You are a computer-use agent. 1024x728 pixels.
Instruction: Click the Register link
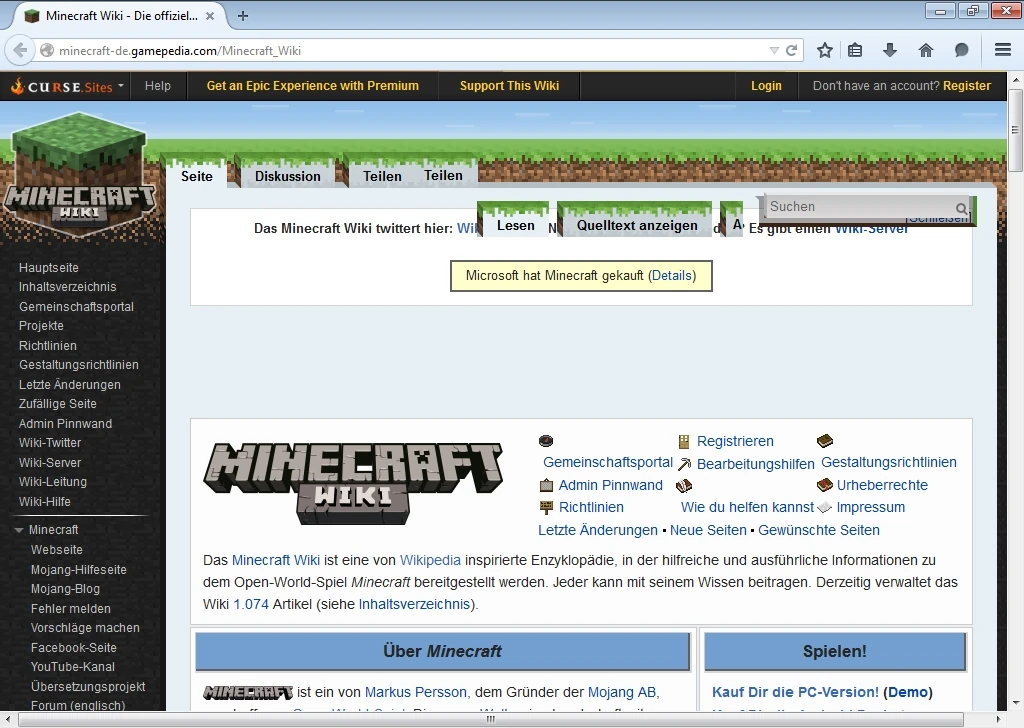[x=967, y=86]
